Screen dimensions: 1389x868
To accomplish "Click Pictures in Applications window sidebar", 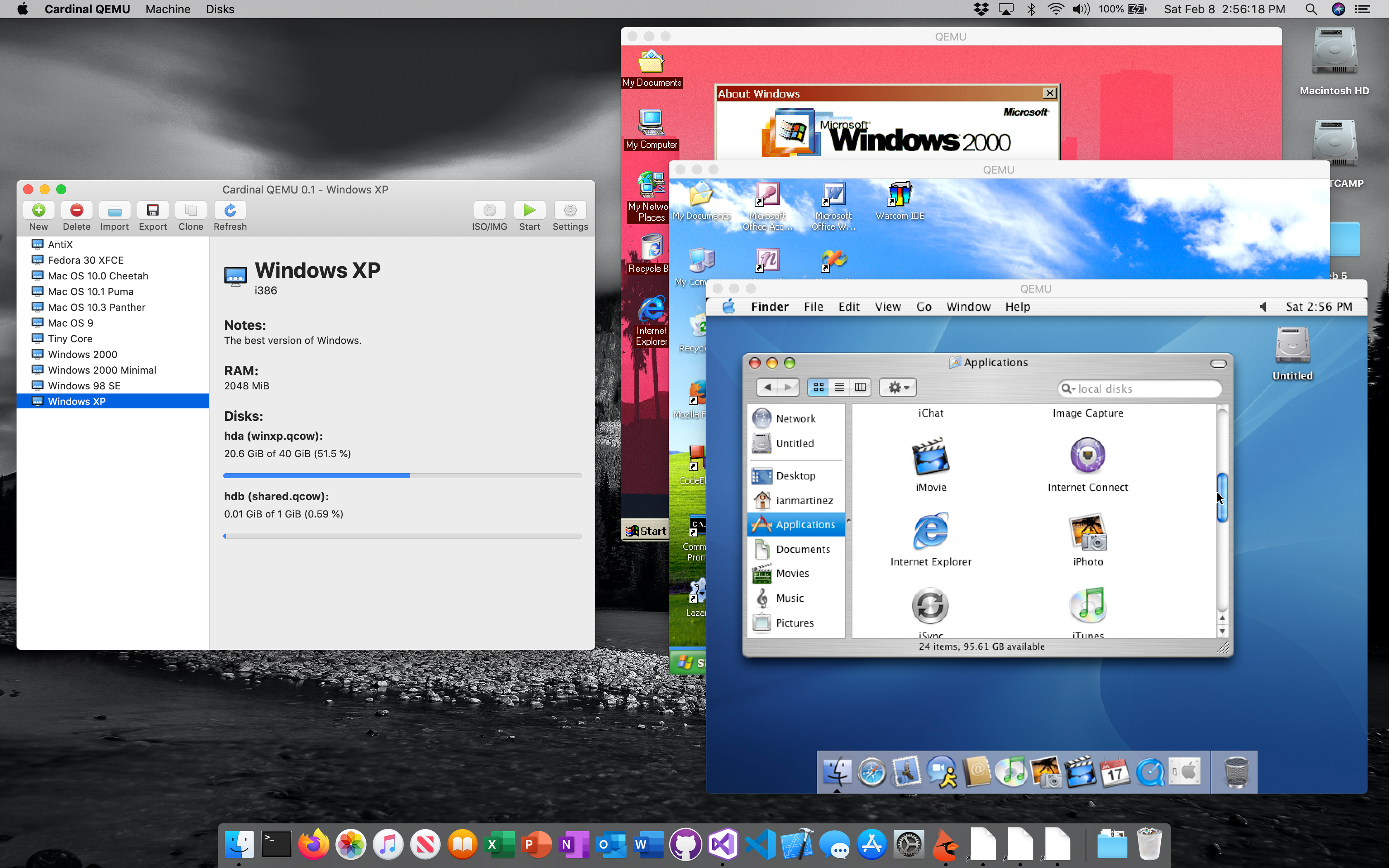I will pos(796,622).
